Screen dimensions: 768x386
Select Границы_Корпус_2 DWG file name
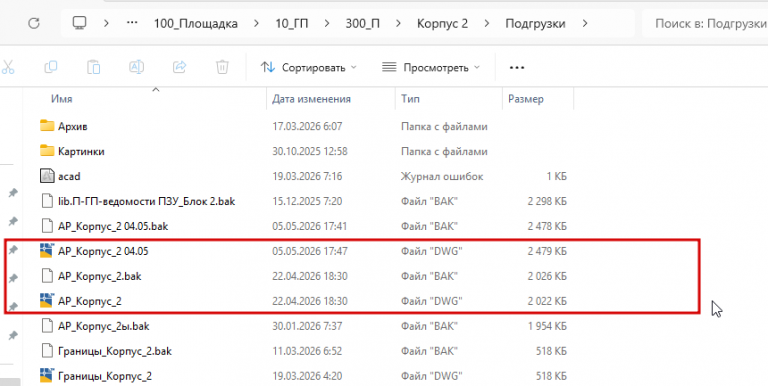[x=105, y=377]
